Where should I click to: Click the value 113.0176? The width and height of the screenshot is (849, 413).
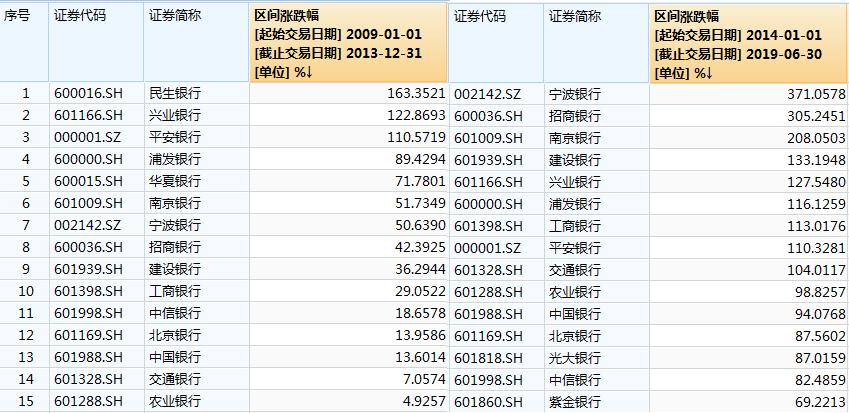(817, 226)
